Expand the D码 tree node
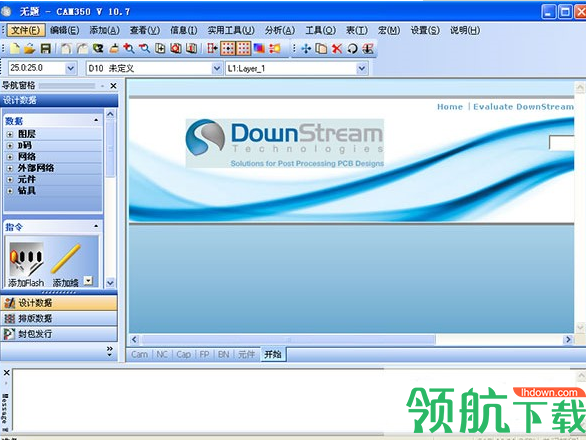Image resolution: width=586 pixels, height=440 pixels. pos(10,146)
